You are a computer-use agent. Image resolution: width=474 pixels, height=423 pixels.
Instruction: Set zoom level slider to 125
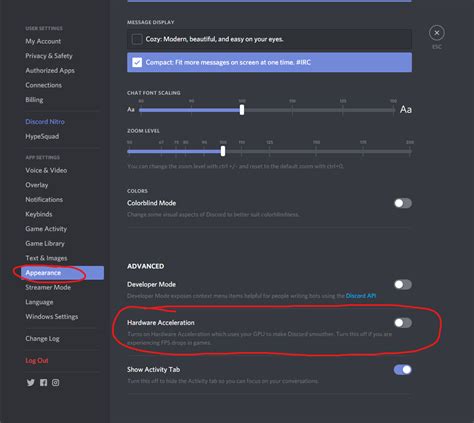pos(269,151)
